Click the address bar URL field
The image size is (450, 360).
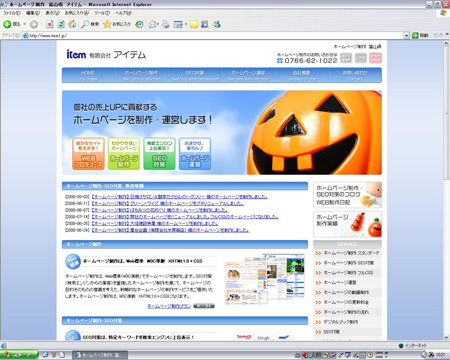point(213,35)
